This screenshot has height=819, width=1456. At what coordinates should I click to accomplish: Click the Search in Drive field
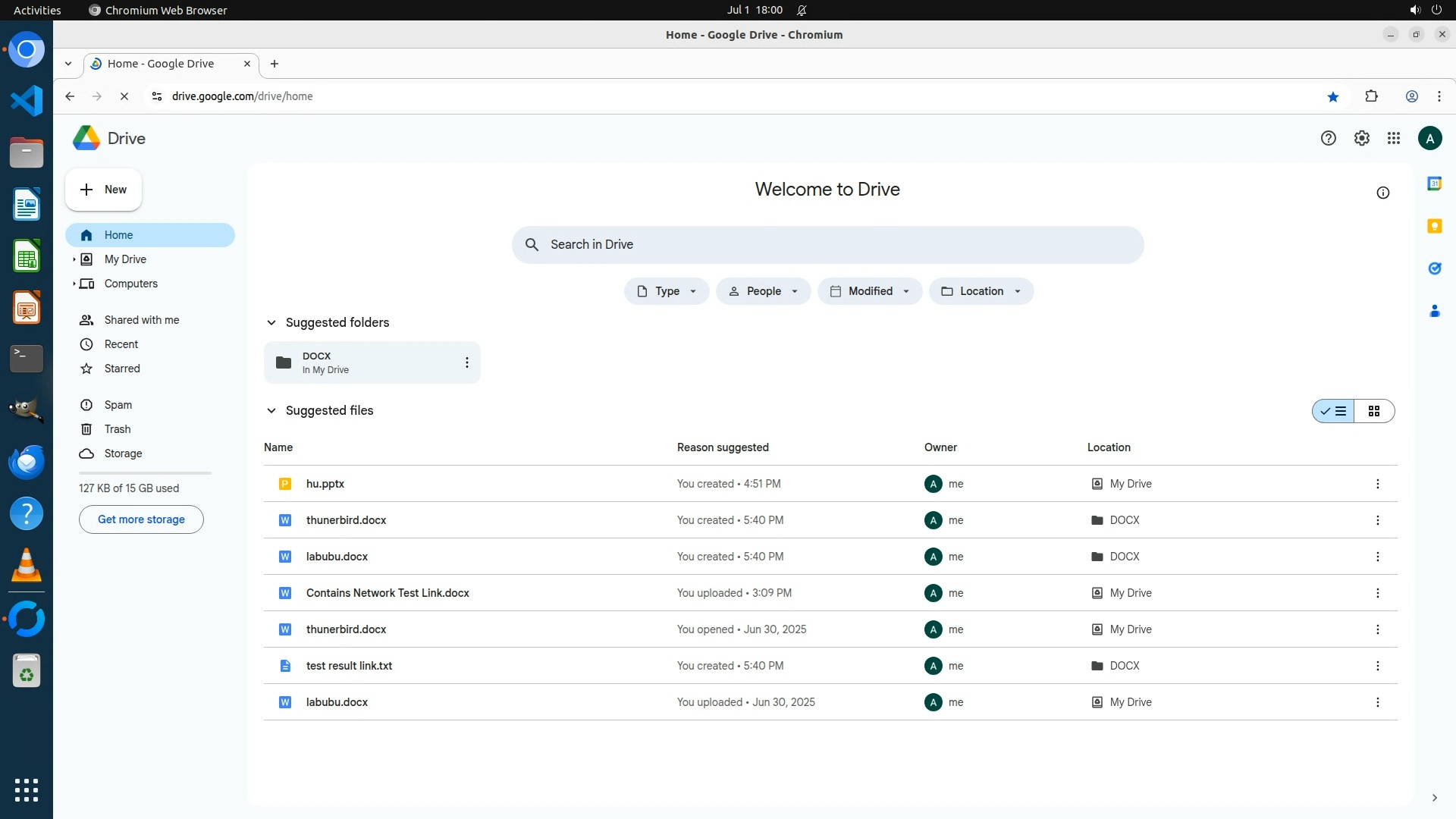827,244
